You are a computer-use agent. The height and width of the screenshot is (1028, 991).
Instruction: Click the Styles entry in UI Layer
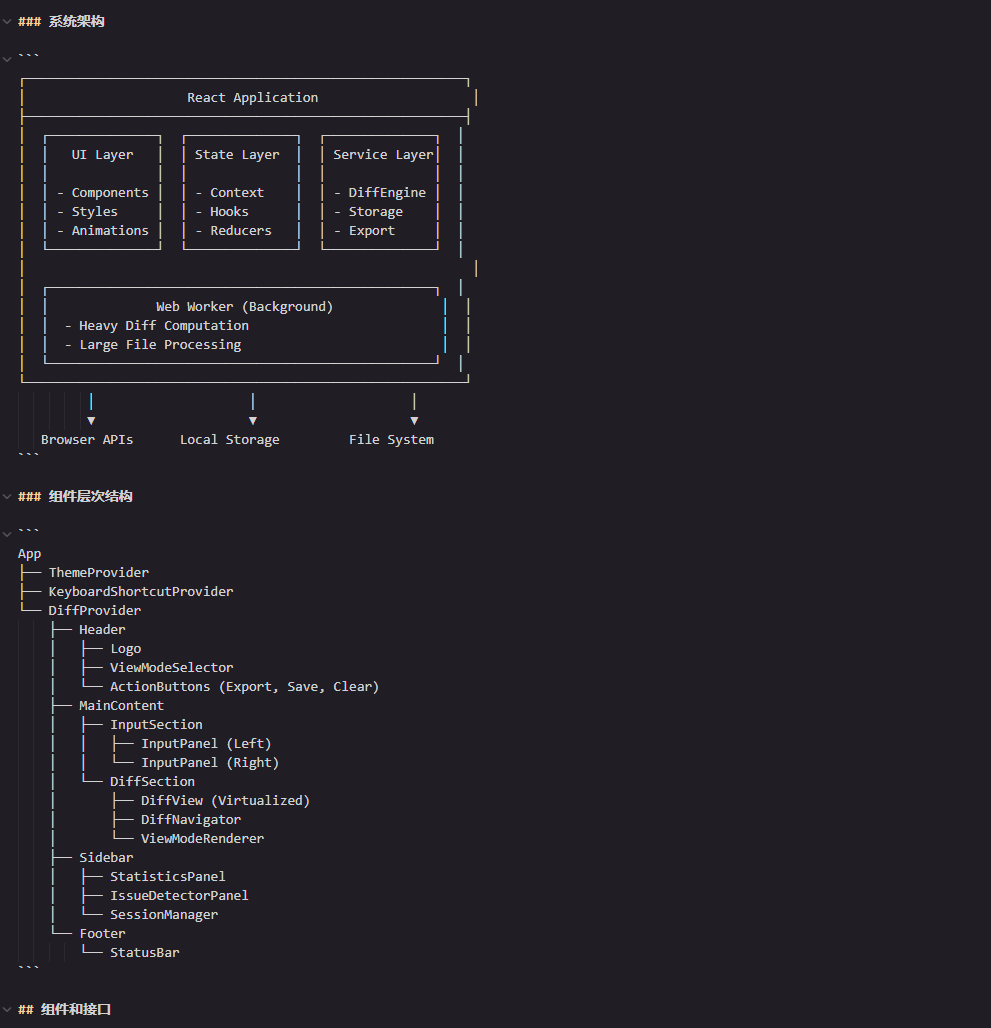pyautogui.click(x=94, y=212)
